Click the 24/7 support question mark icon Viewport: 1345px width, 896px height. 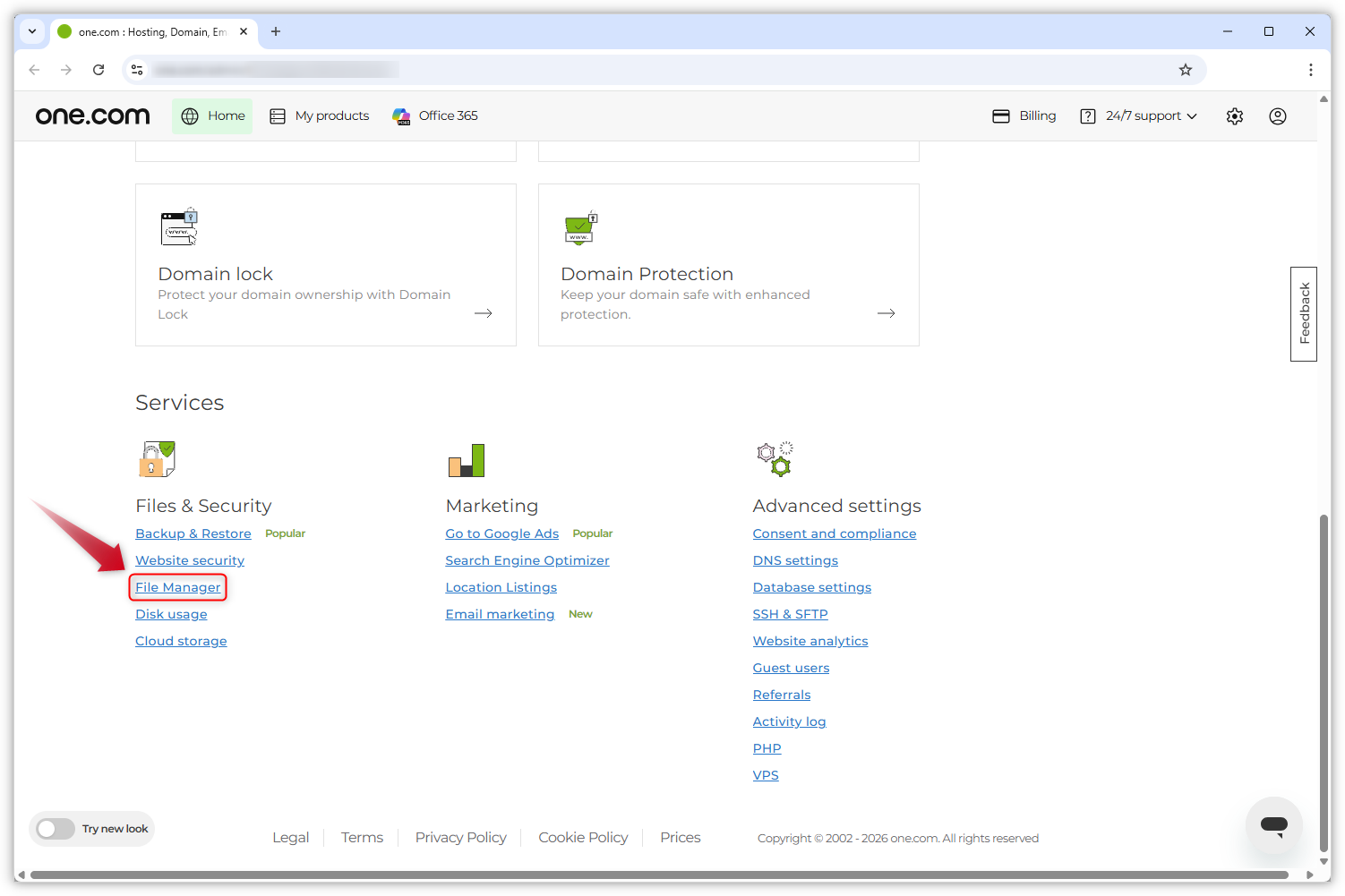click(x=1087, y=115)
